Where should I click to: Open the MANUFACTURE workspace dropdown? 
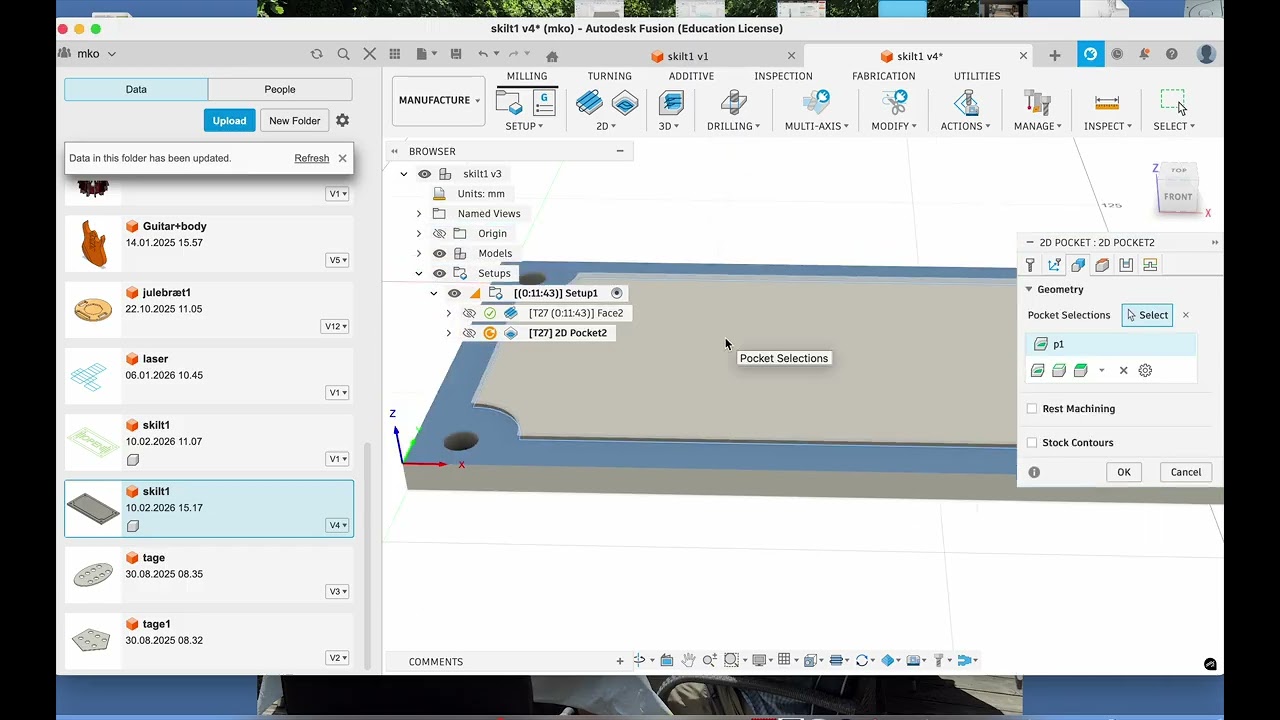coord(439,100)
